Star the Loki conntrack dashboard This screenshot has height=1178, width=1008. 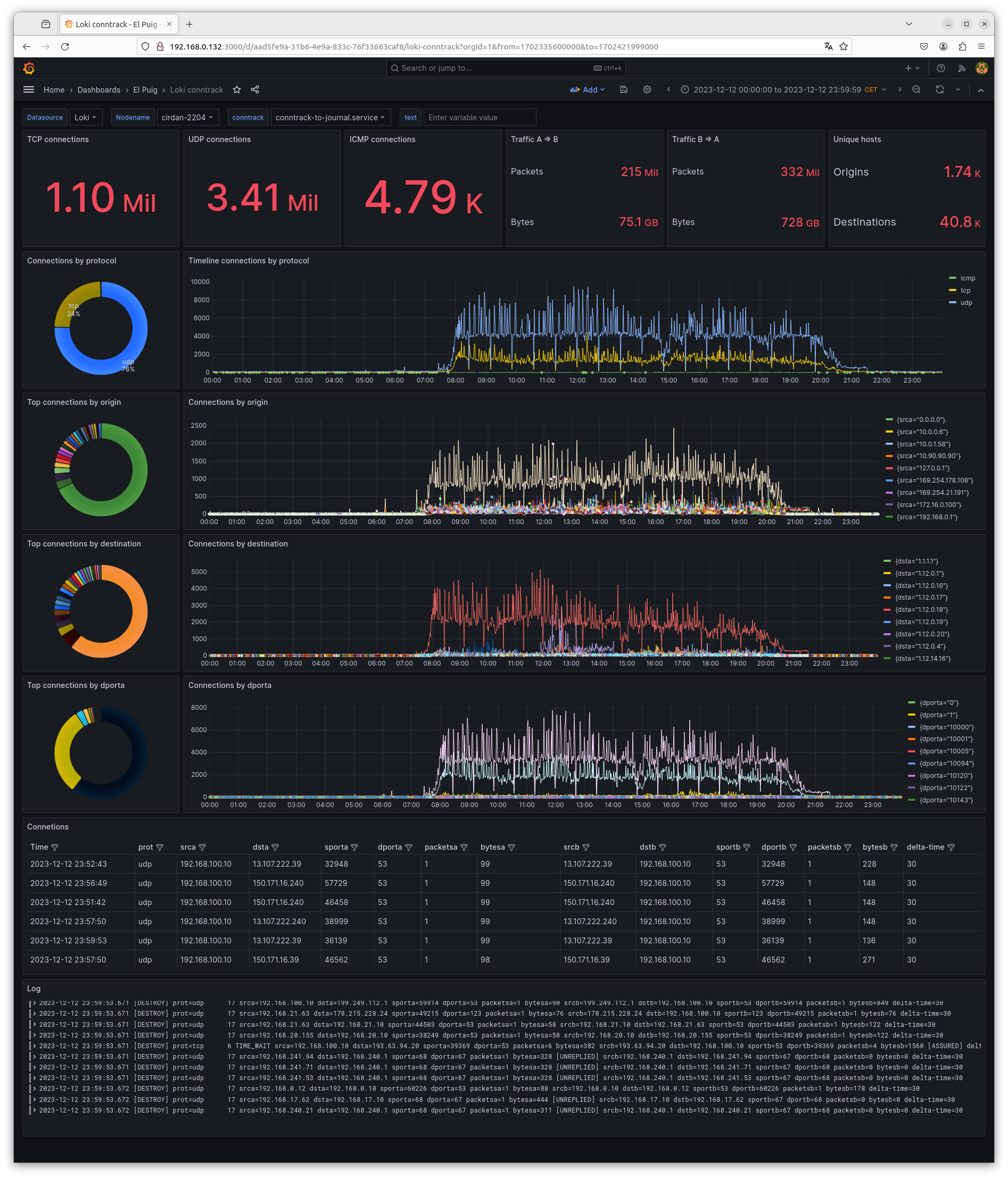(236, 89)
